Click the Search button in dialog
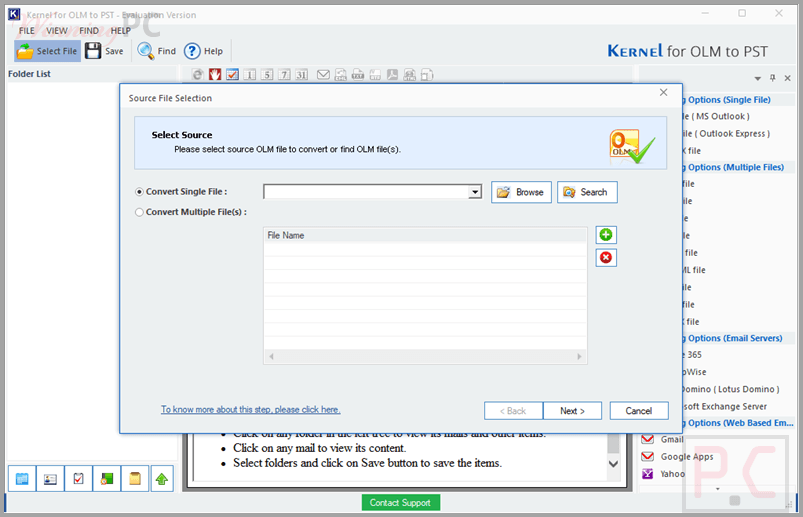This screenshot has width=803, height=517. (x=587, y=192)
